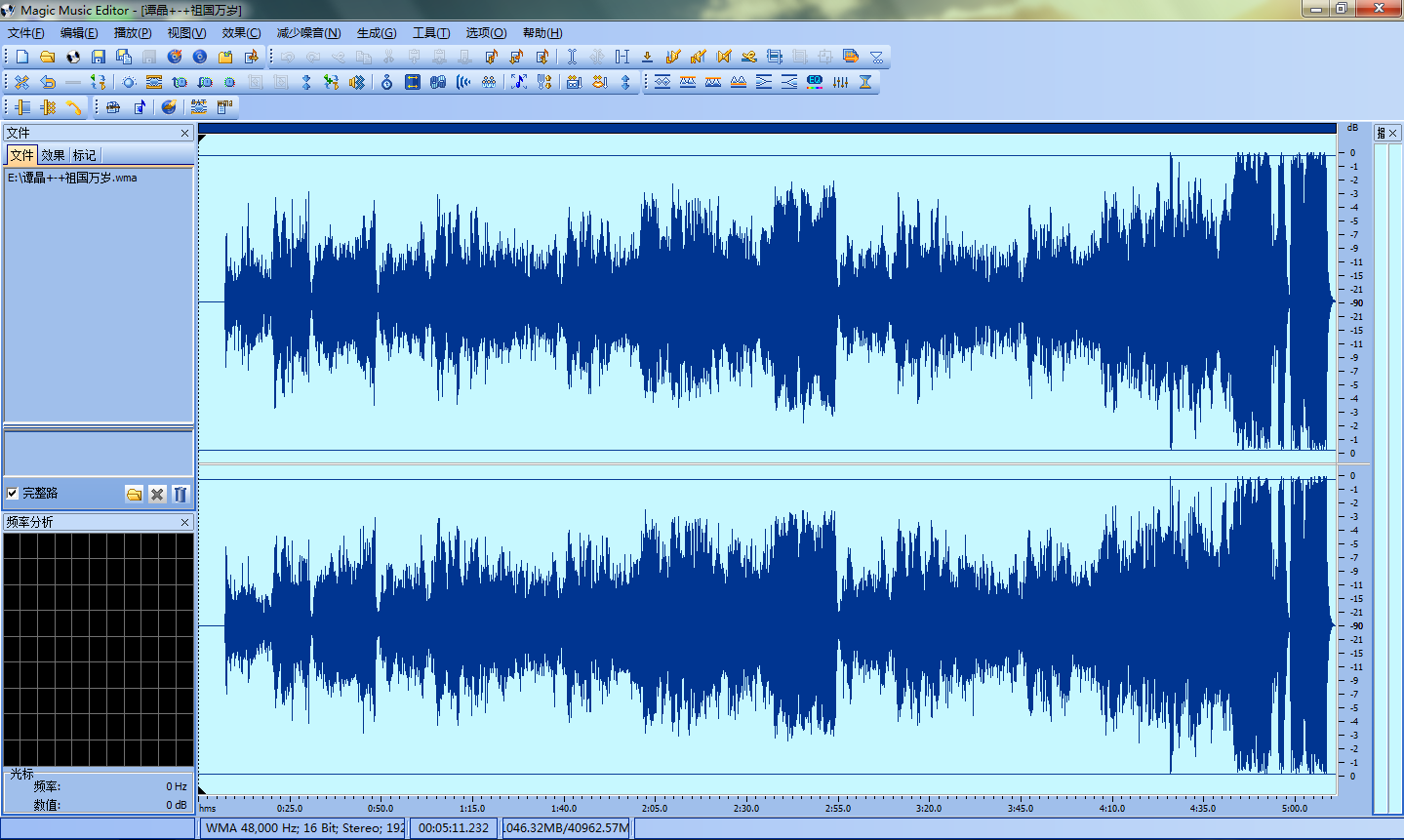The width and height of the screenshot is (1404, 840).
Task: Click the duration 00:05:11.232 in status bar
Action: (x=454, y=828)
